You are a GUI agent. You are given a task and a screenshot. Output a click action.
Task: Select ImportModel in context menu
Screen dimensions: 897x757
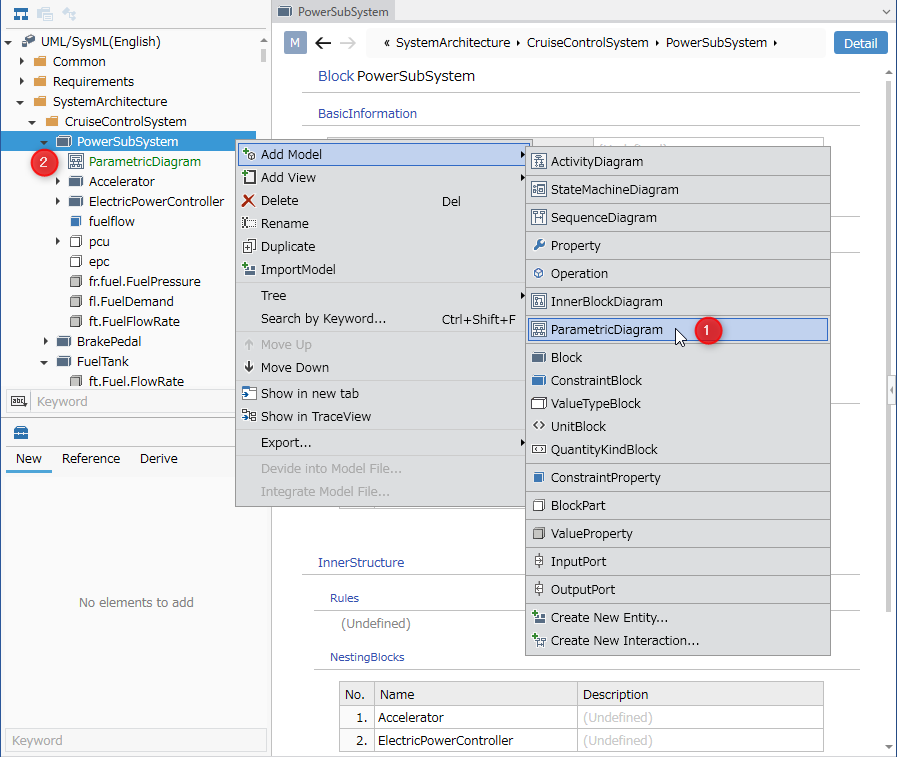[x=381, y=269]
